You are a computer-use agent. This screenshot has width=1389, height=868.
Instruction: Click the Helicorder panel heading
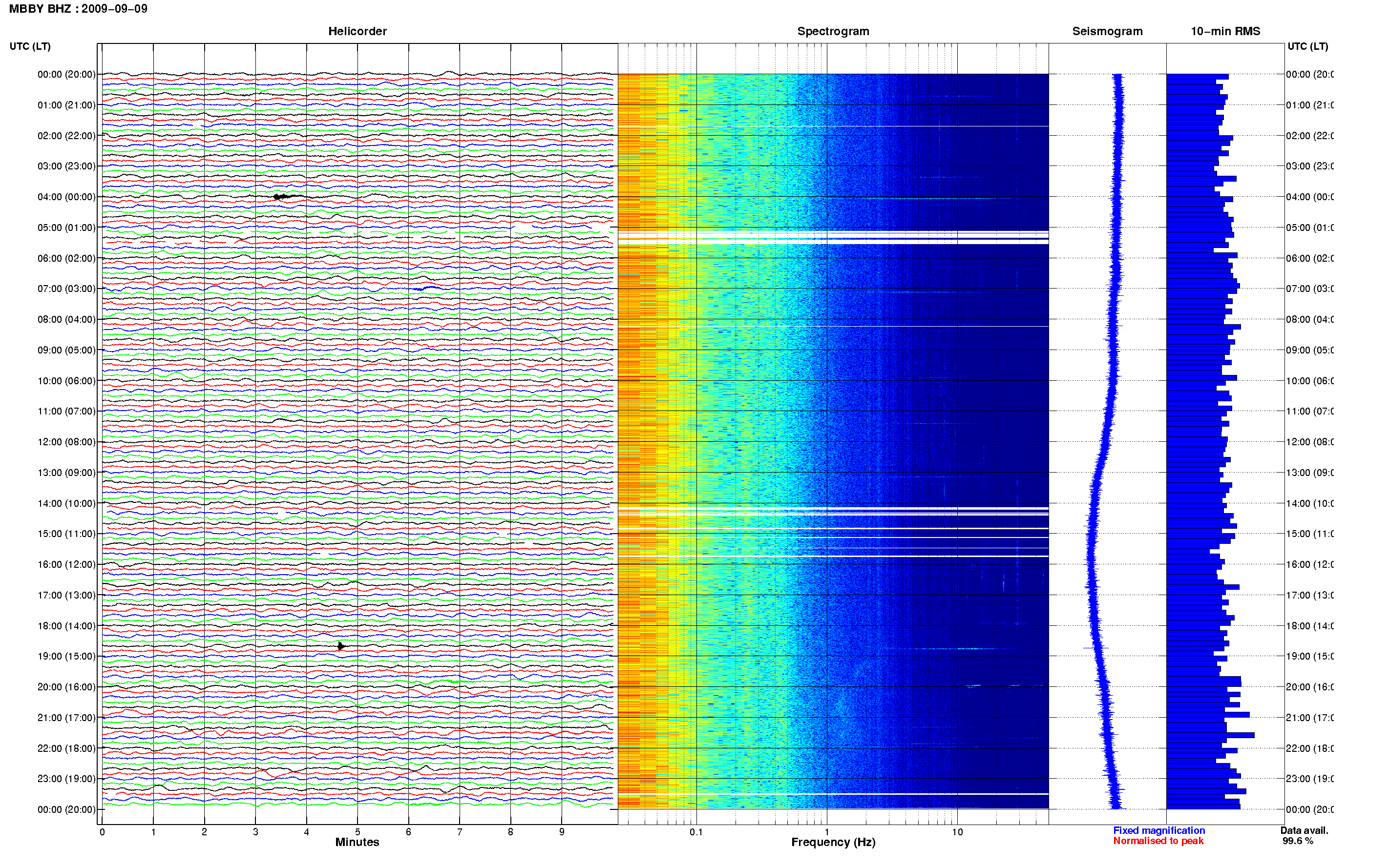[x=357, y=31]
